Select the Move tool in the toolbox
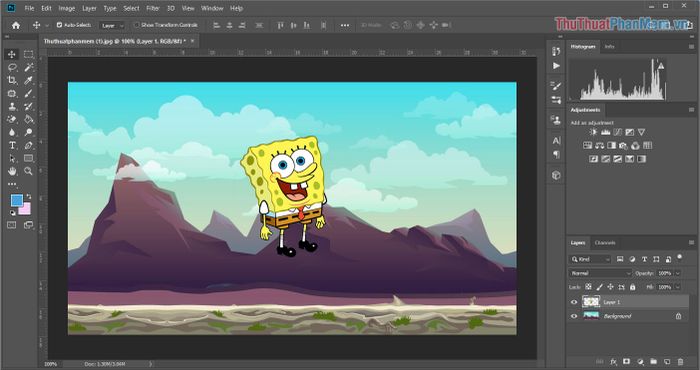Screen dimensions: 700x370 12,54
